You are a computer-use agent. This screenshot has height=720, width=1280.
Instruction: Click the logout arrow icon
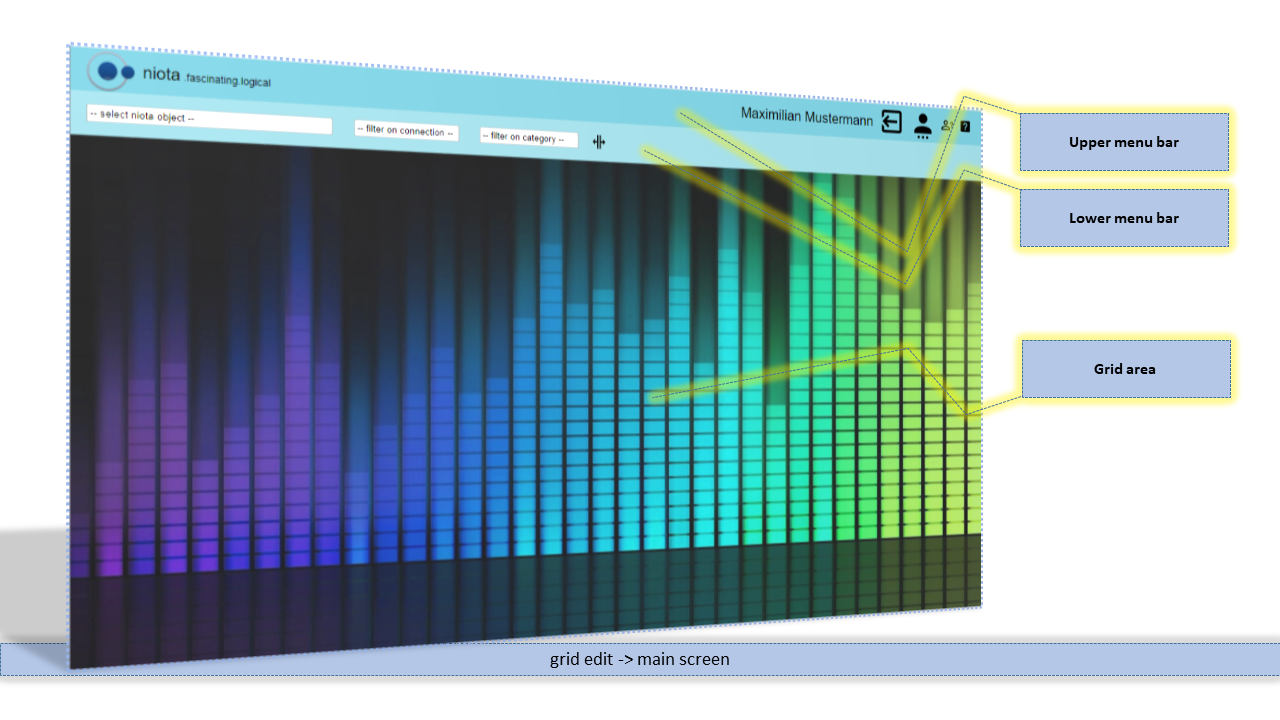(x=891, y=122)
